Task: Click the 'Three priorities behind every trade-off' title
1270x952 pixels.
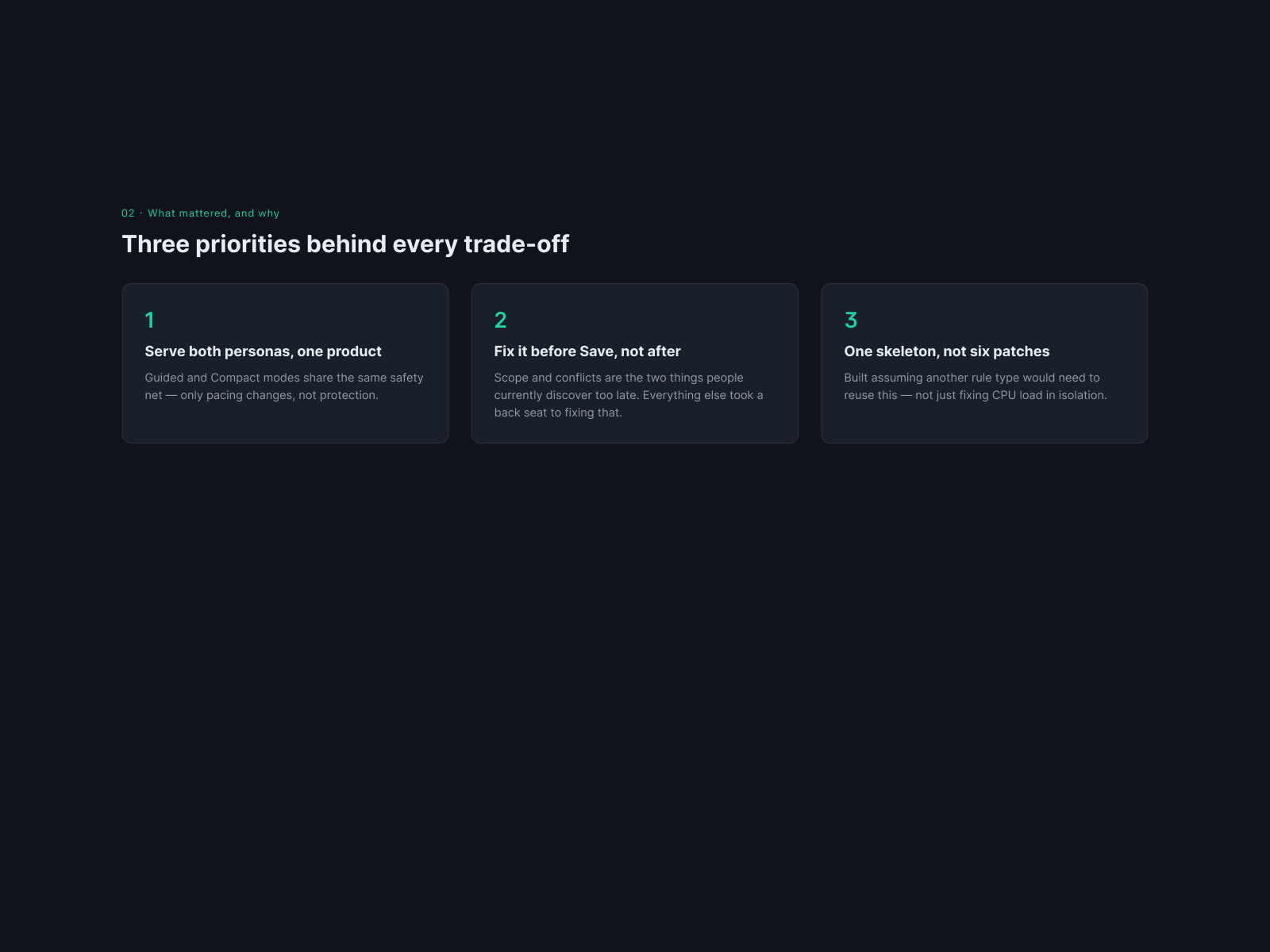Action: pyautogui.click(x=345, y=244)
